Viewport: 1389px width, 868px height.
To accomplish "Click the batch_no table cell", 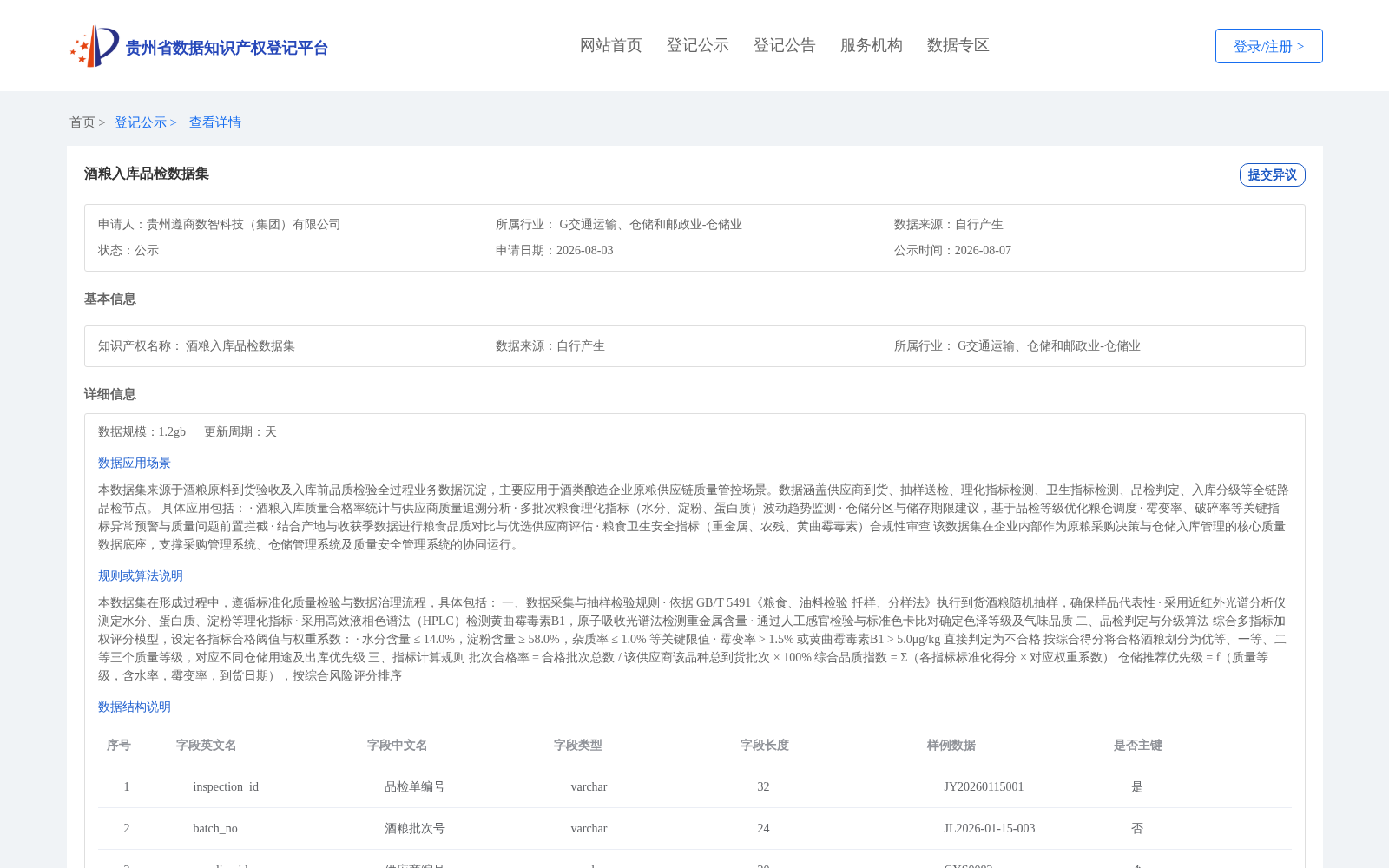I will point(215,828).
